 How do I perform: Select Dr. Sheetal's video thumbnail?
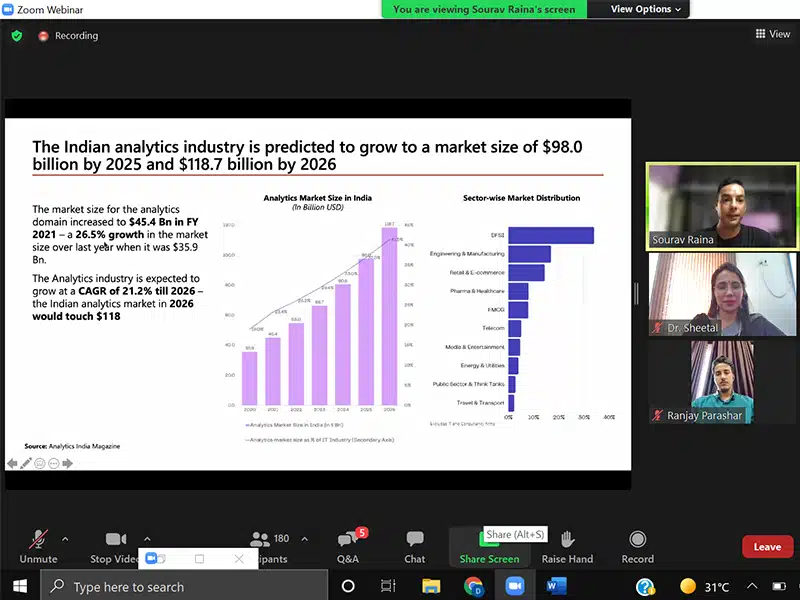tap(721, 294)
